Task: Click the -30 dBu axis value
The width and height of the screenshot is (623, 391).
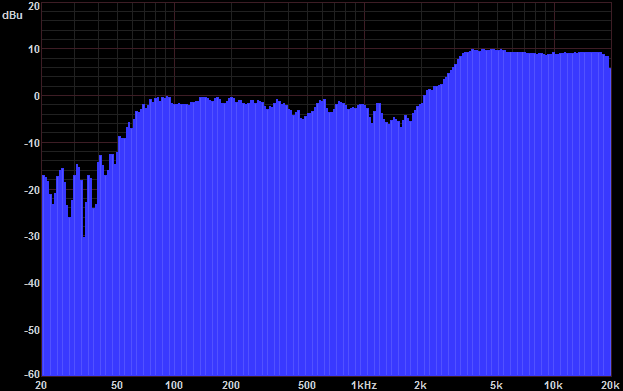Action: coord(32,236)
